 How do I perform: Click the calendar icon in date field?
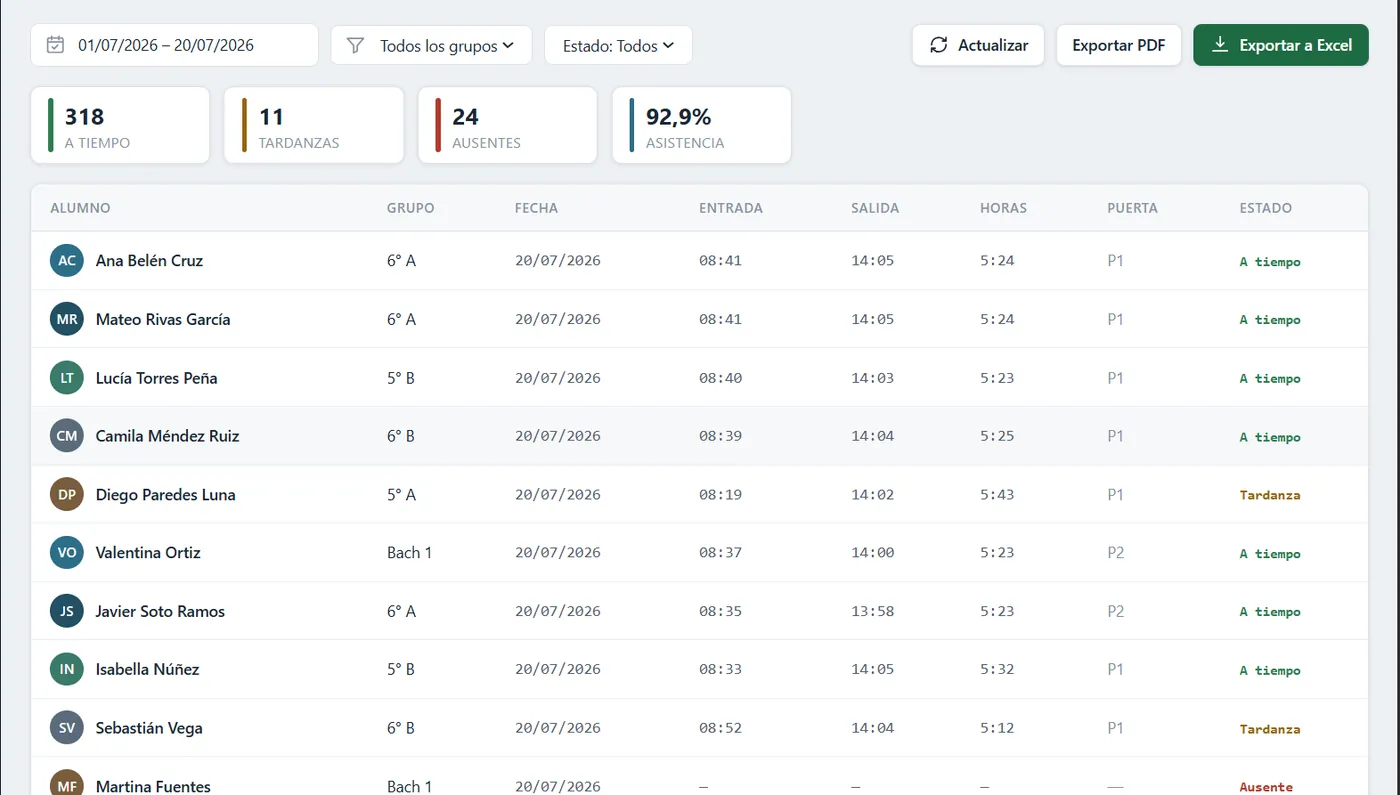tap(56, 45)
